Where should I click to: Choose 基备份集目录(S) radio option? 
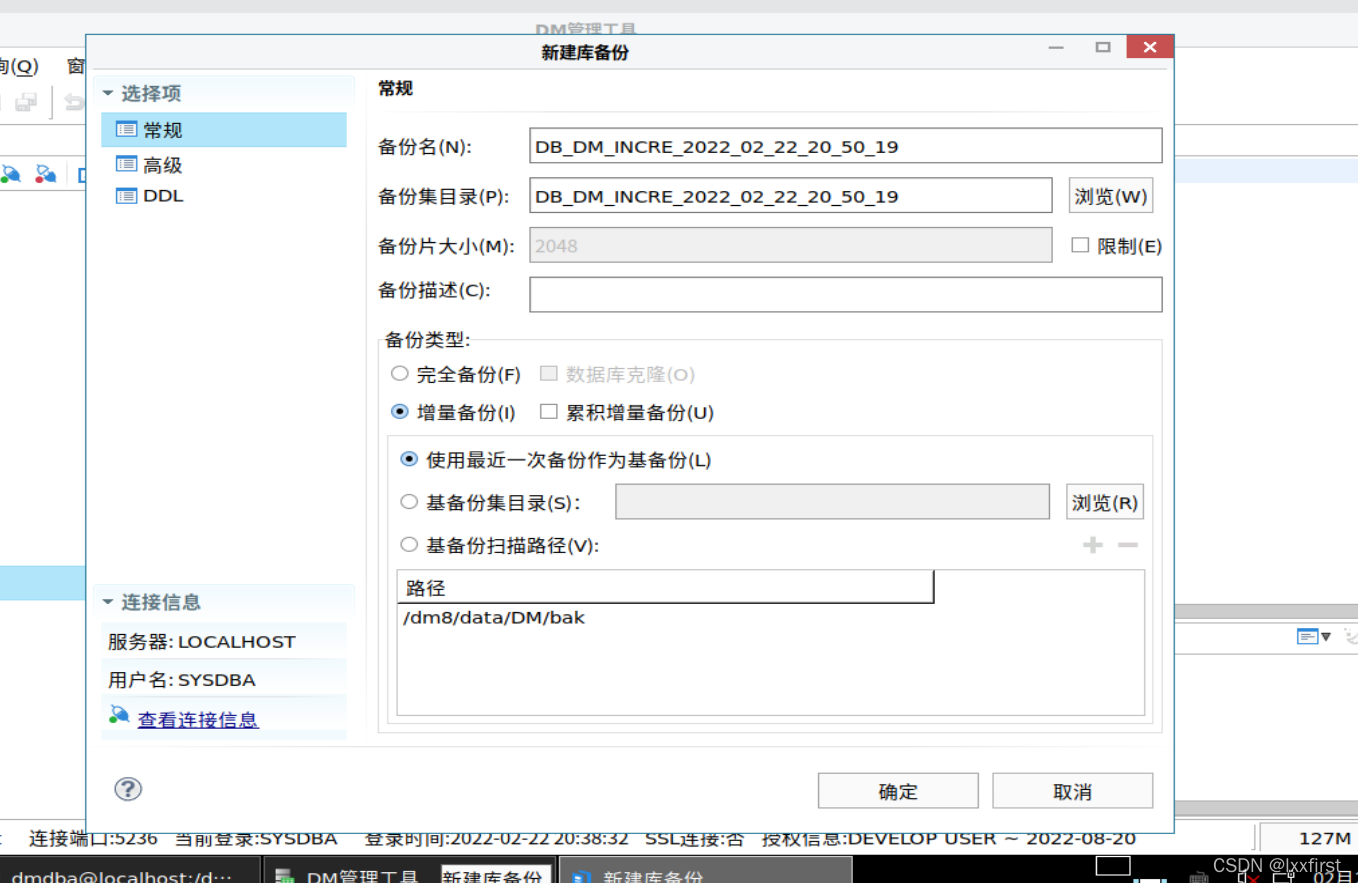point(409,502)
